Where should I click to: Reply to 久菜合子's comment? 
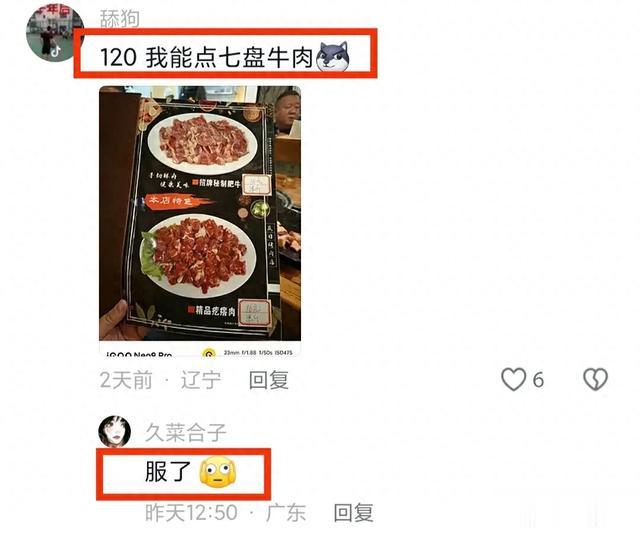point(353,513)
